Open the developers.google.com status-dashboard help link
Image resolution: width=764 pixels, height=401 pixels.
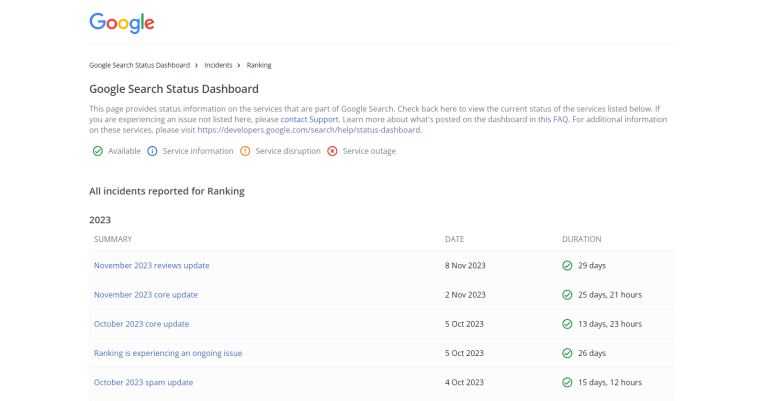309,130
